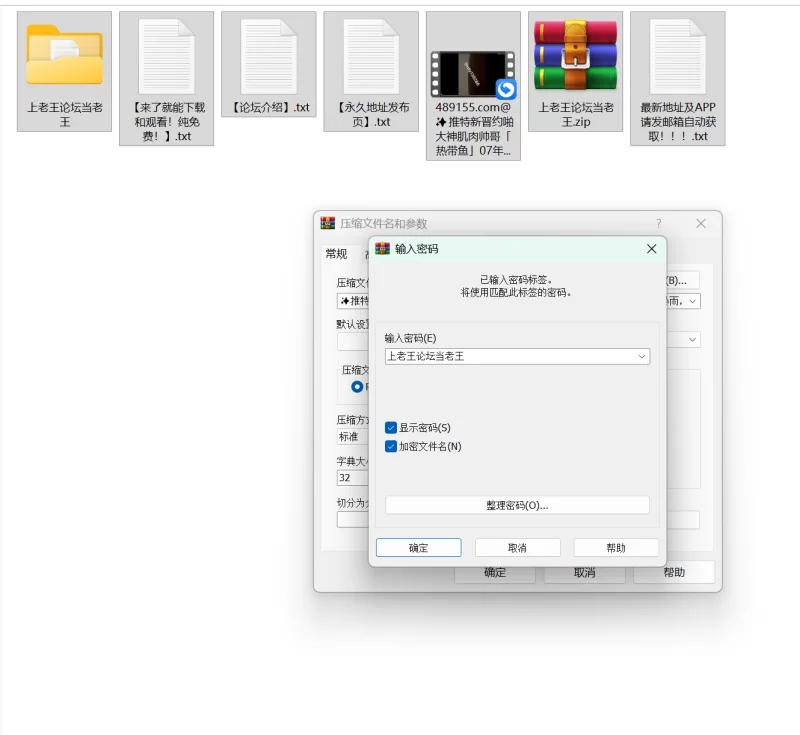Select the 【来了就能下载和观看】.txt file icon

coord(166,56)
